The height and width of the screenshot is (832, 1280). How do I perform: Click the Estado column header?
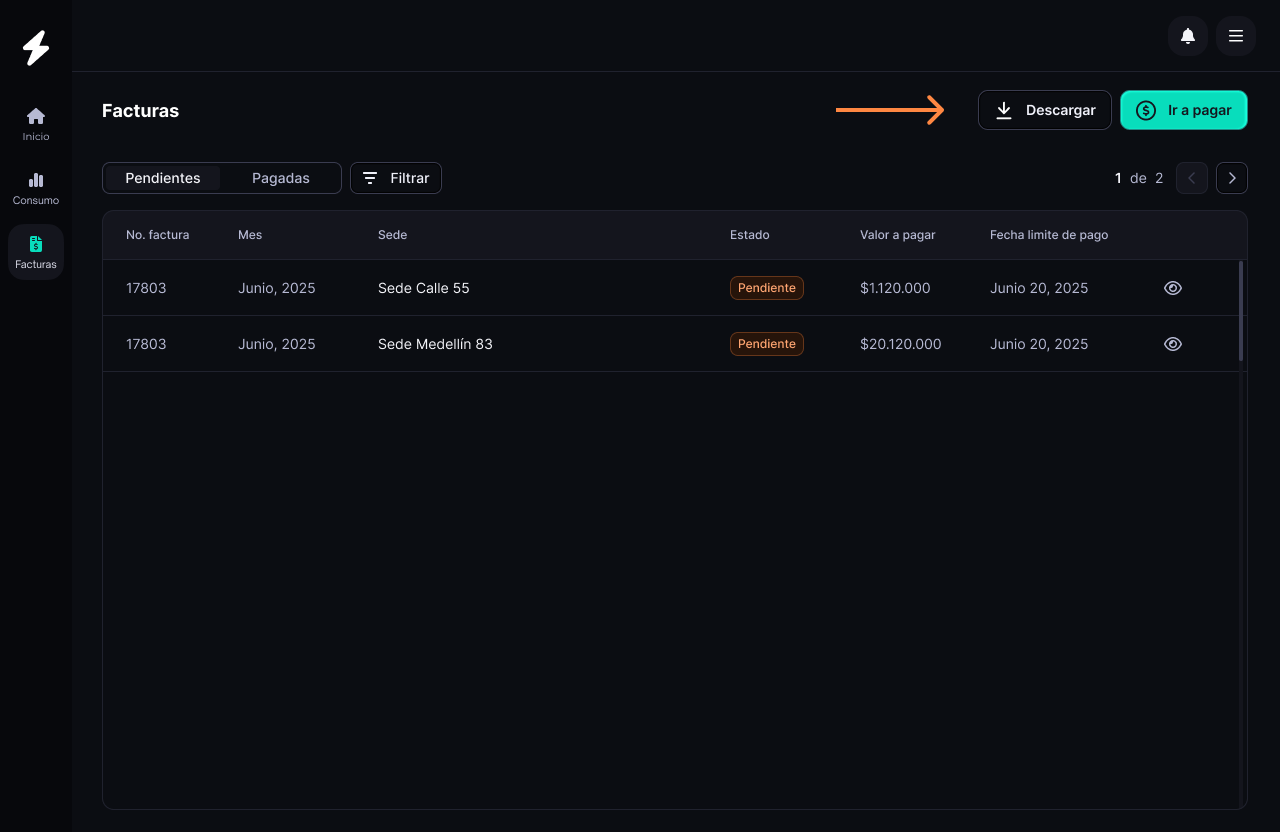[x=750, y=235]
